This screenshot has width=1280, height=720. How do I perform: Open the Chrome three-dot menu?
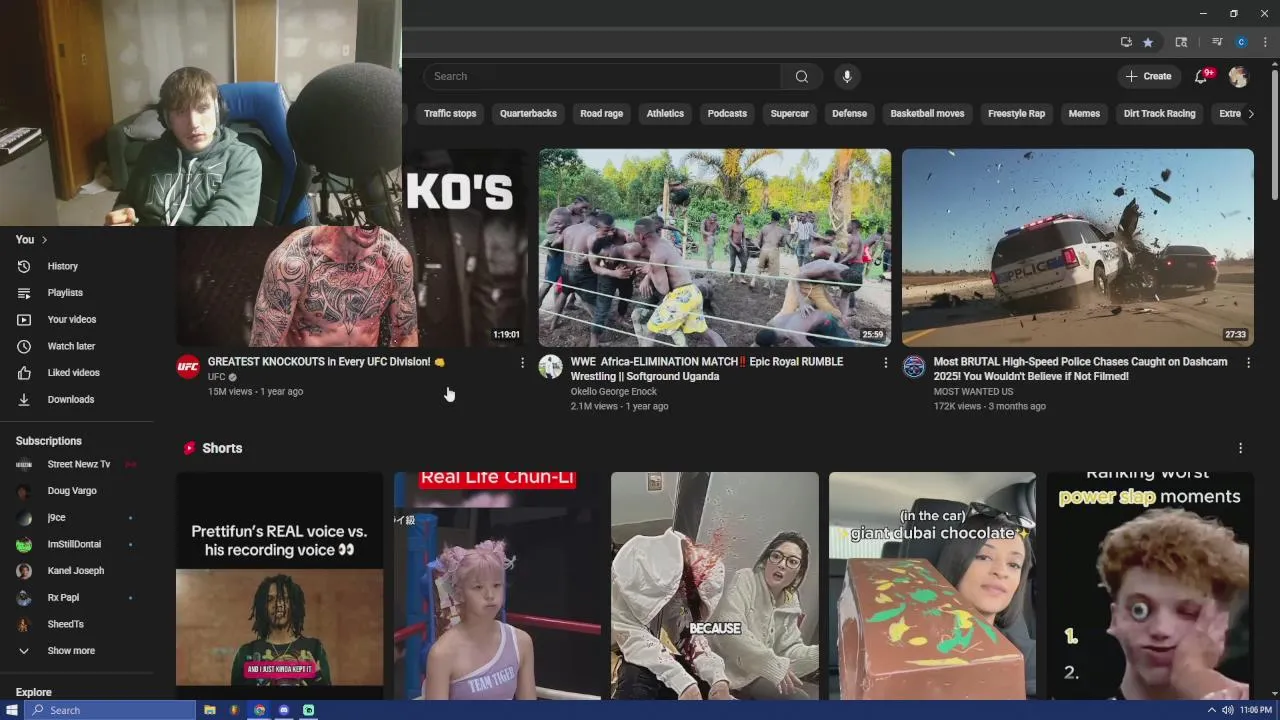tap(1263, 42)
